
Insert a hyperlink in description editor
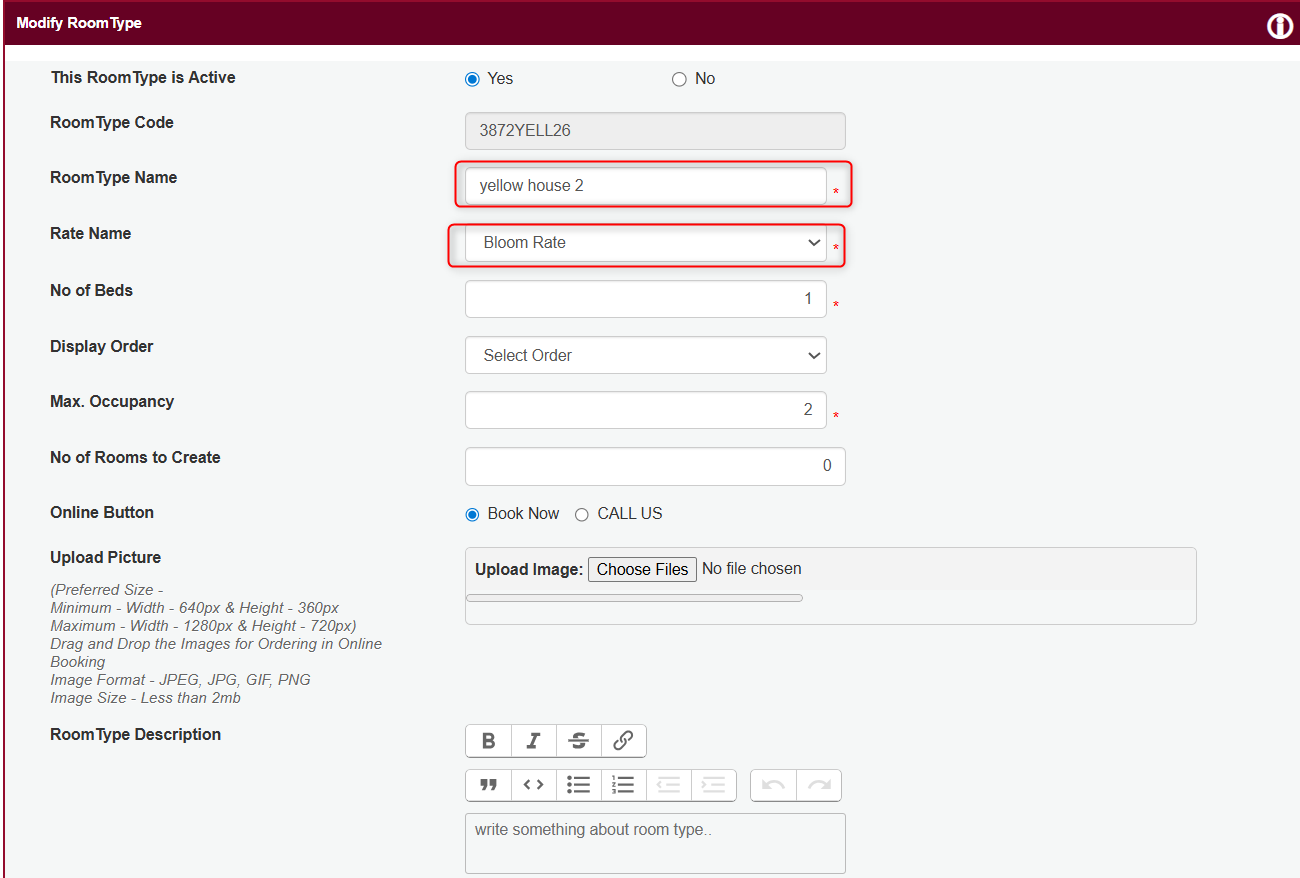(623, 741)
